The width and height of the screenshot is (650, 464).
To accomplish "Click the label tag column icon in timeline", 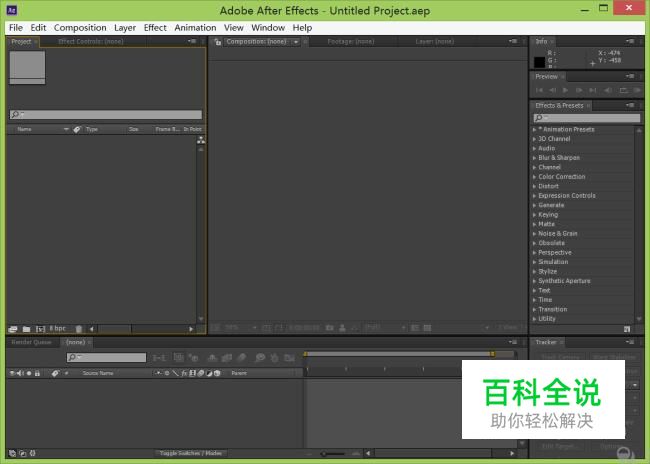I will [x=55, y=373].
